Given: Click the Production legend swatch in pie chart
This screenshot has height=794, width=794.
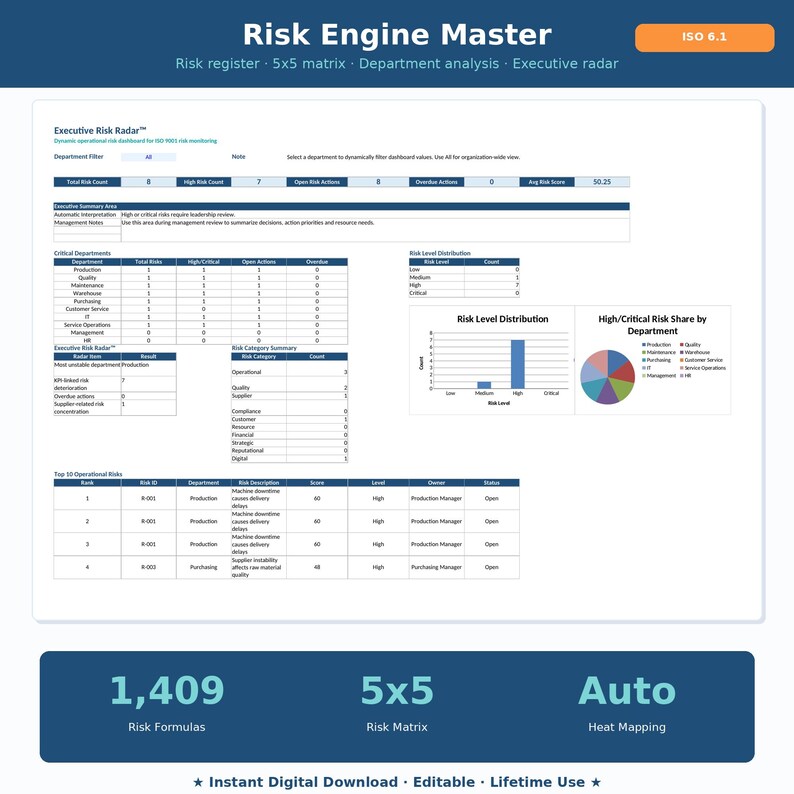Looking at the screenshot, I should (644, 344).
